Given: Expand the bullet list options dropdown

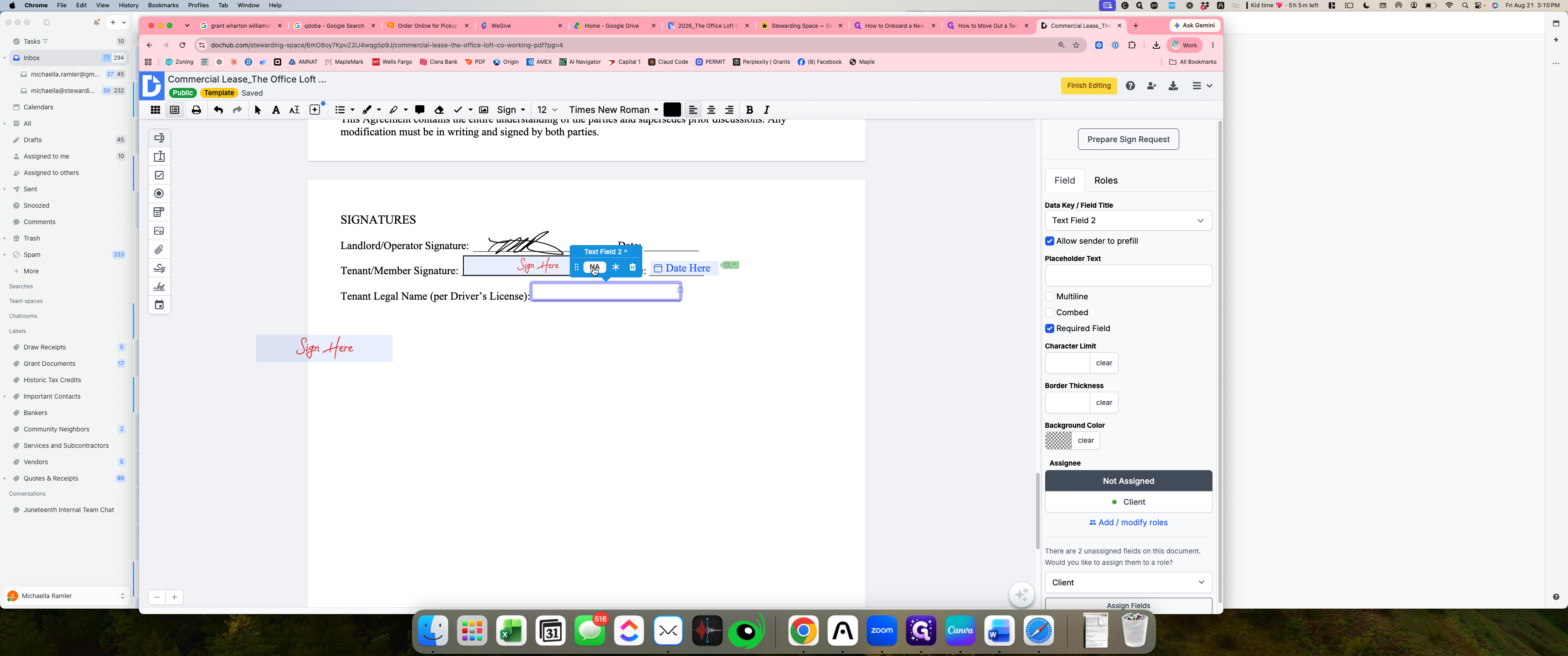Looking at the screenshot, I should tap(352, 110).
